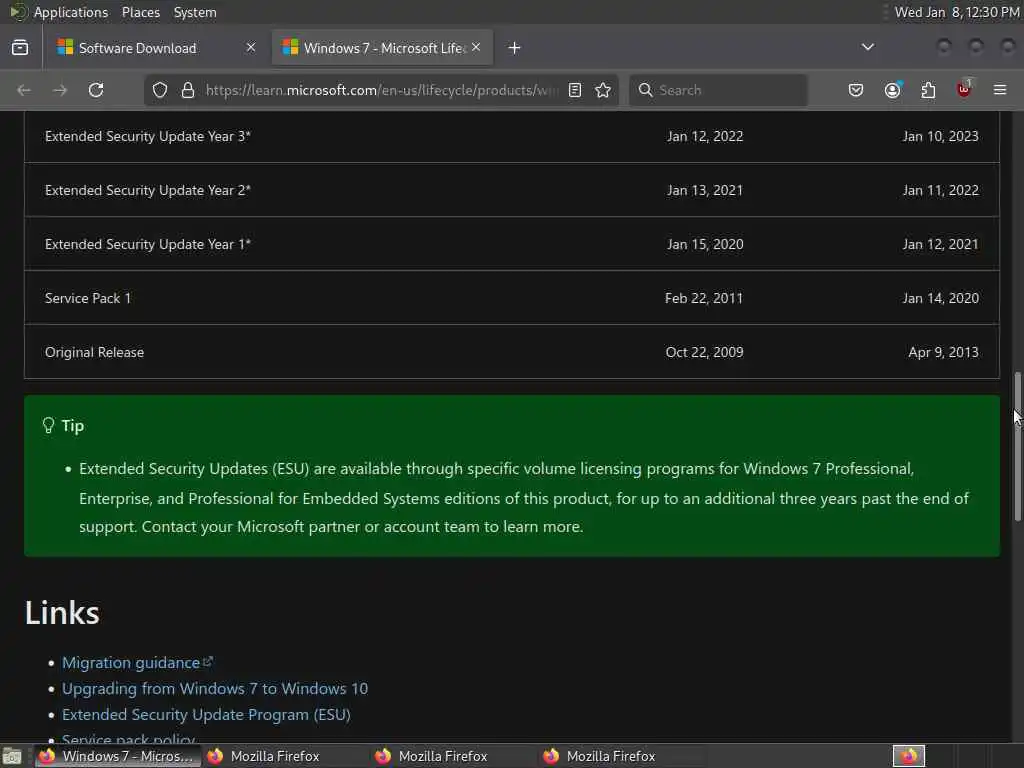
Task: Click the Firefox workspace switcher thumbnail
Action: pyautogui.click(x=908, y=756)
